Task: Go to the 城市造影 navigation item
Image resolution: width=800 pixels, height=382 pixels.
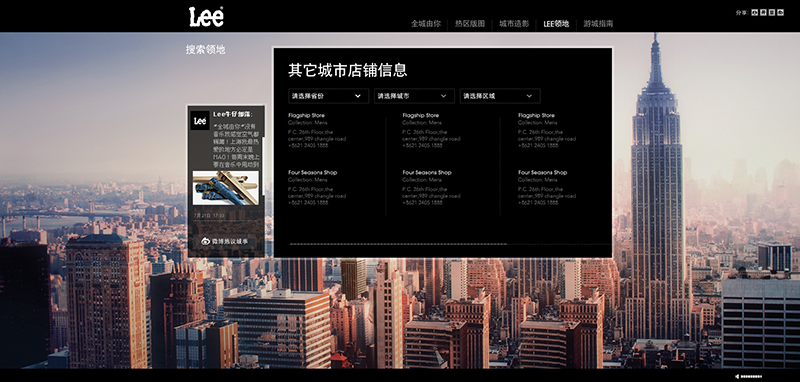Action: 514,23
